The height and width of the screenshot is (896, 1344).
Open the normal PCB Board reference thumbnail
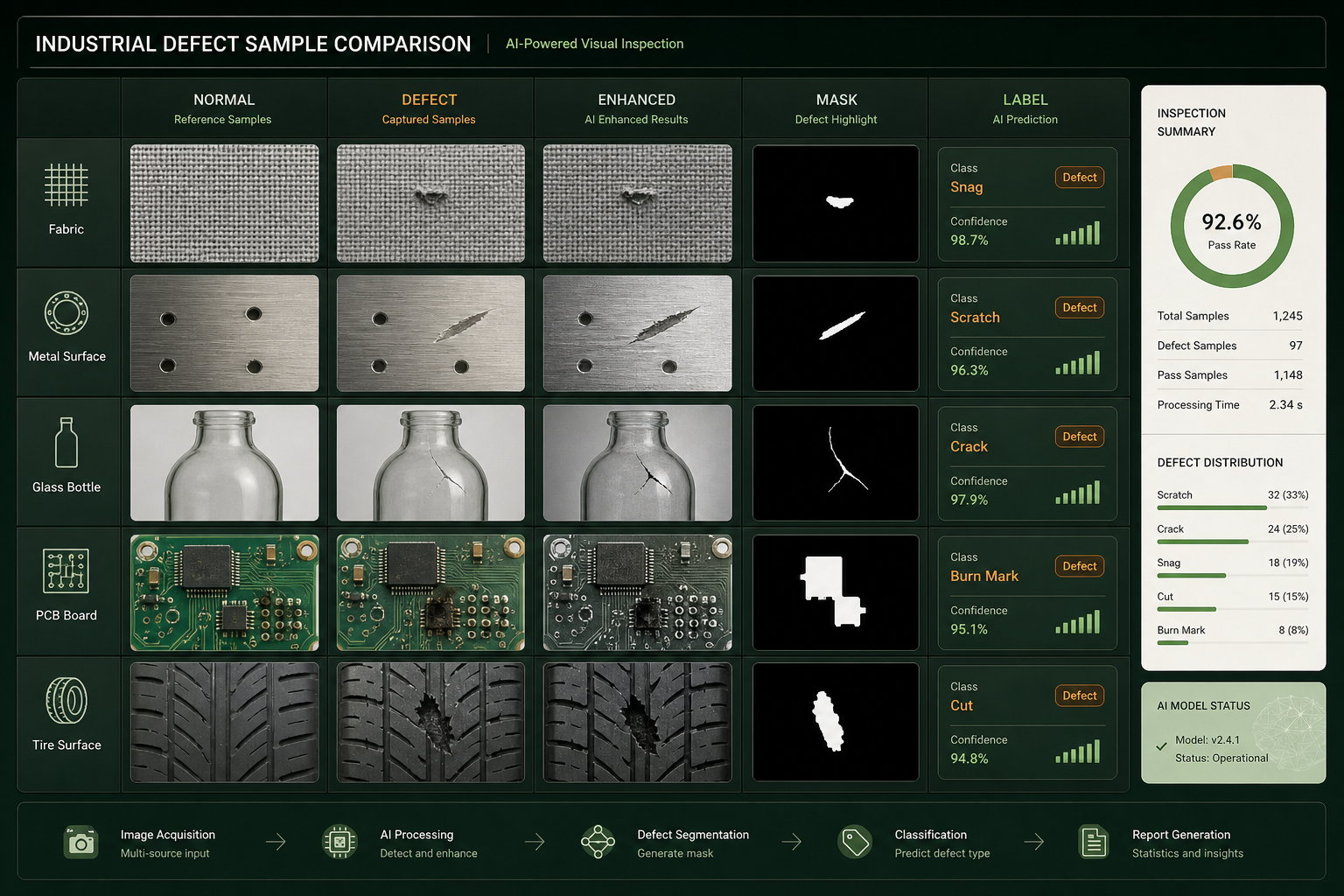point(224,592)
